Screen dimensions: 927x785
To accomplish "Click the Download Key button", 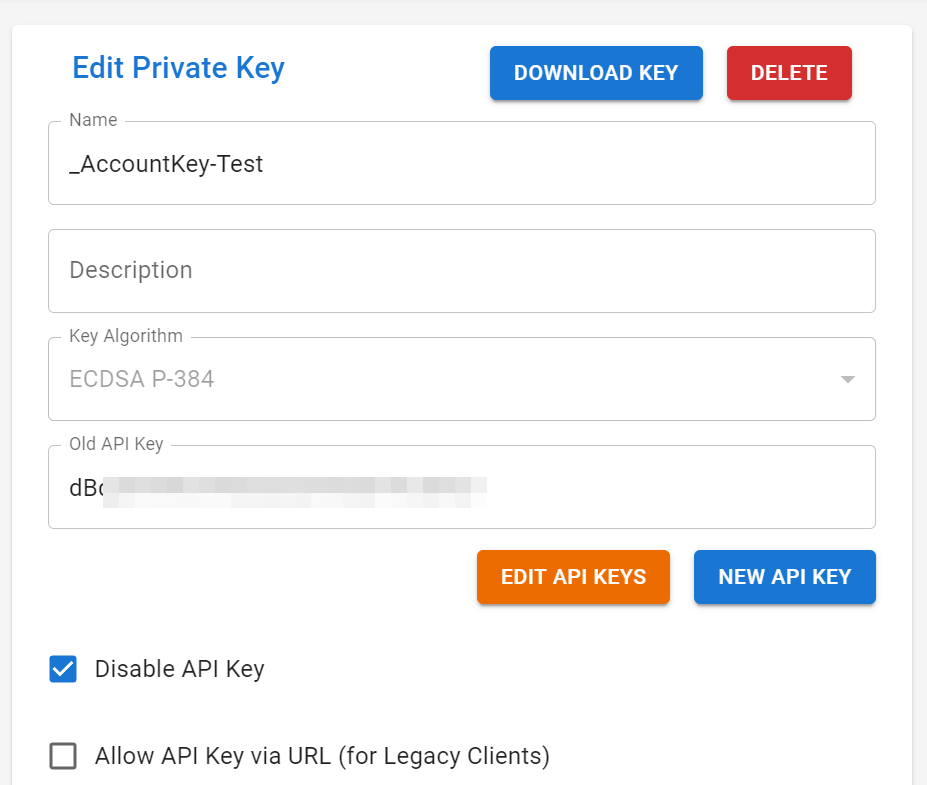I will pyautogui.click(x=596, y=72).
